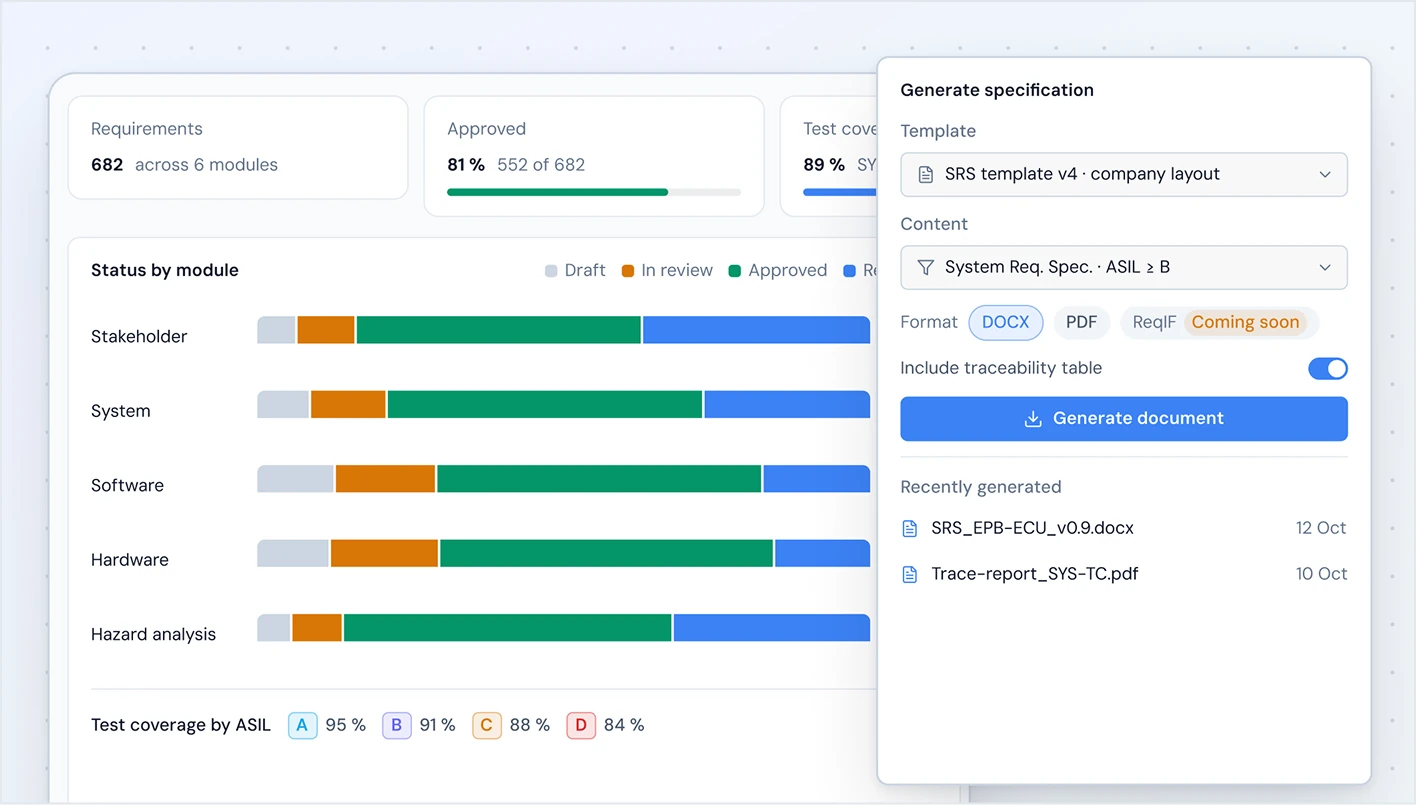Image resolution: width=1416 pixels, height=805 pixels.
Task: Toggle the Approved legend entry
Action: (x=777, y=270)
